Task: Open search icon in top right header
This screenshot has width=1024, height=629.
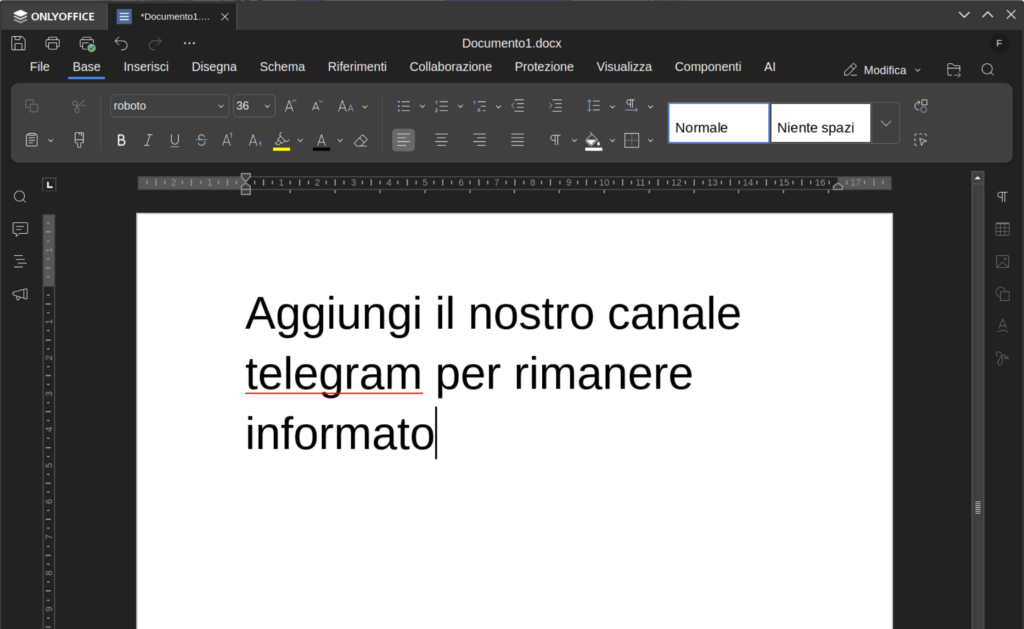Action: 987,70
